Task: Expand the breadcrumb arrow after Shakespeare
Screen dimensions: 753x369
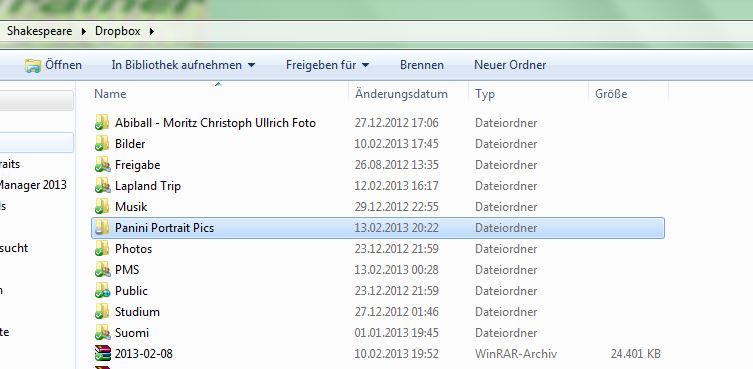Action: coord(84,31)
